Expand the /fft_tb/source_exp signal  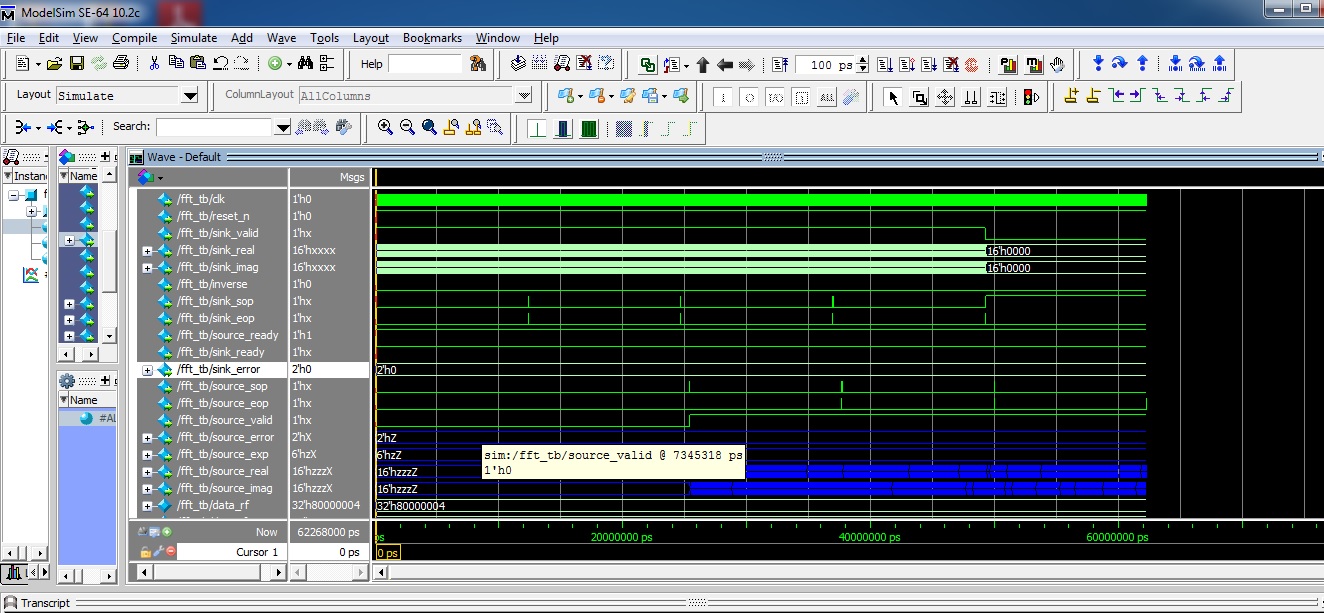pyautogui.click(x=147, y=455)
